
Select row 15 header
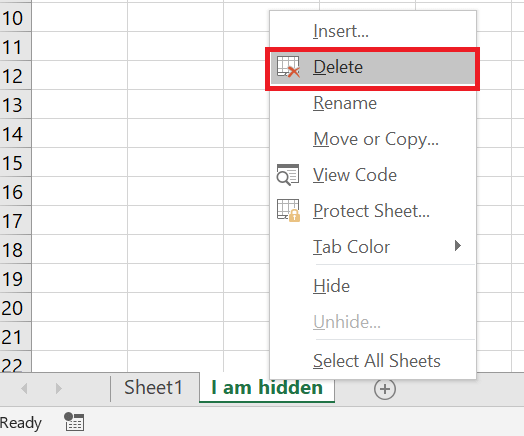(x=15, y=163)
